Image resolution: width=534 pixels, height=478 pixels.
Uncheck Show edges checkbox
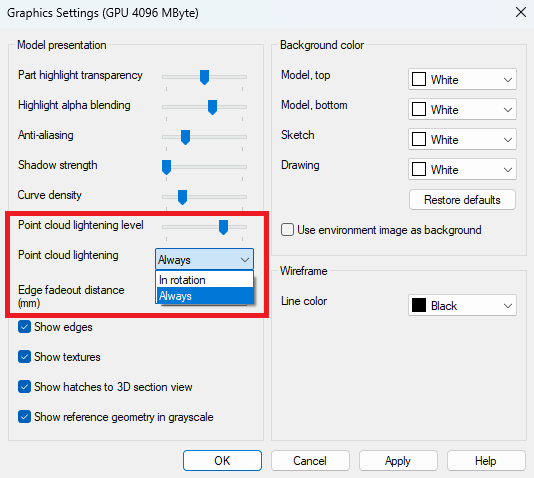tap(25, 327)
